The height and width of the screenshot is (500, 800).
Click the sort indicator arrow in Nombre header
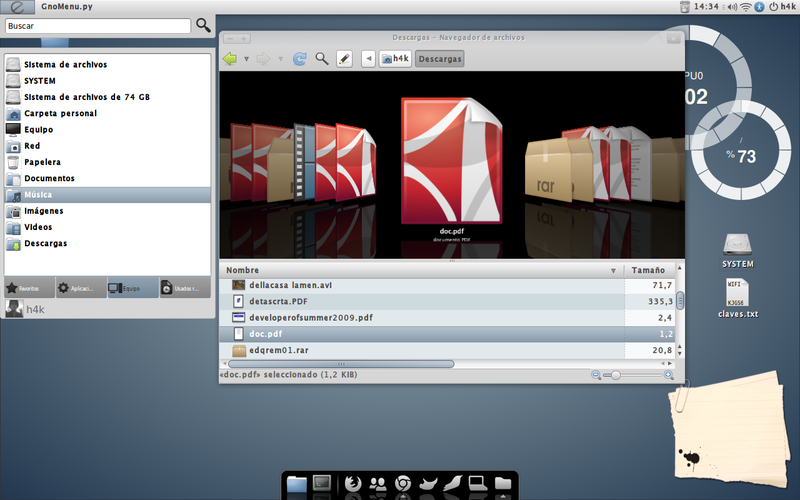coord(613,271)
